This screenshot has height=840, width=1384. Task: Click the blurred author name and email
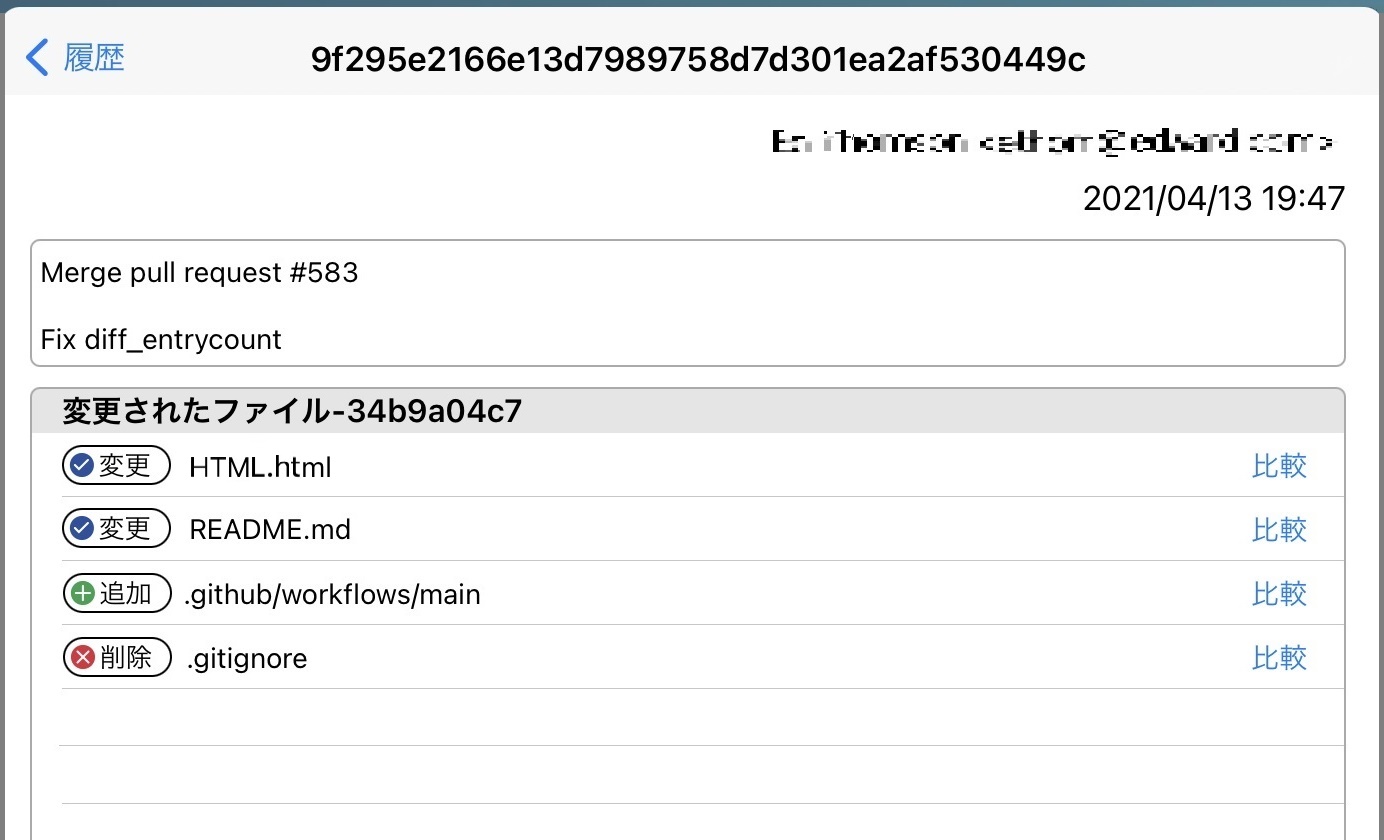coord(1052,142)
